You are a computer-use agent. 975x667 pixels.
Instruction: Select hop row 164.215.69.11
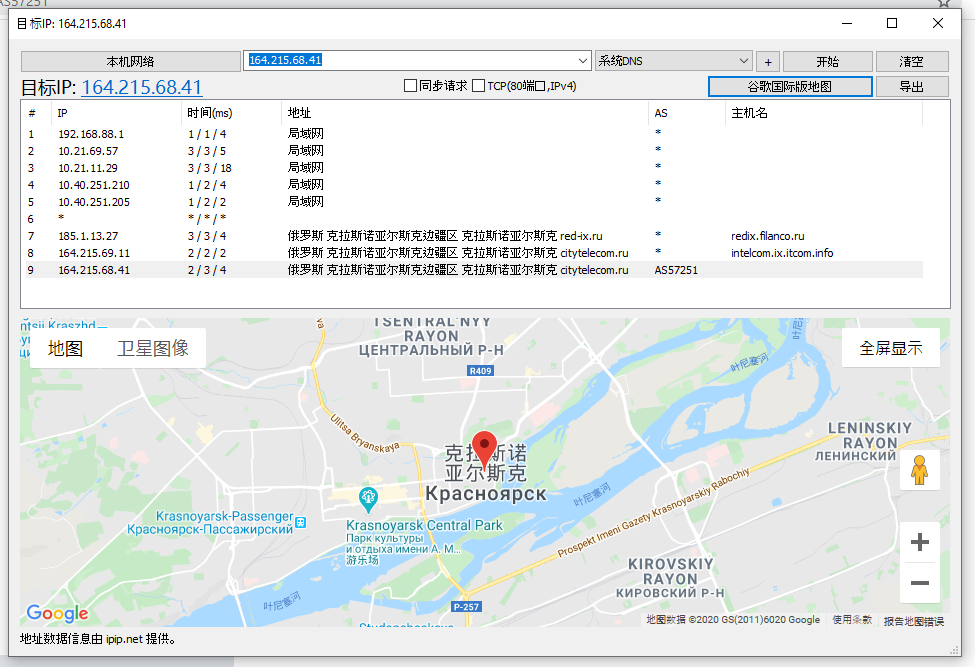tap(473, 253)
